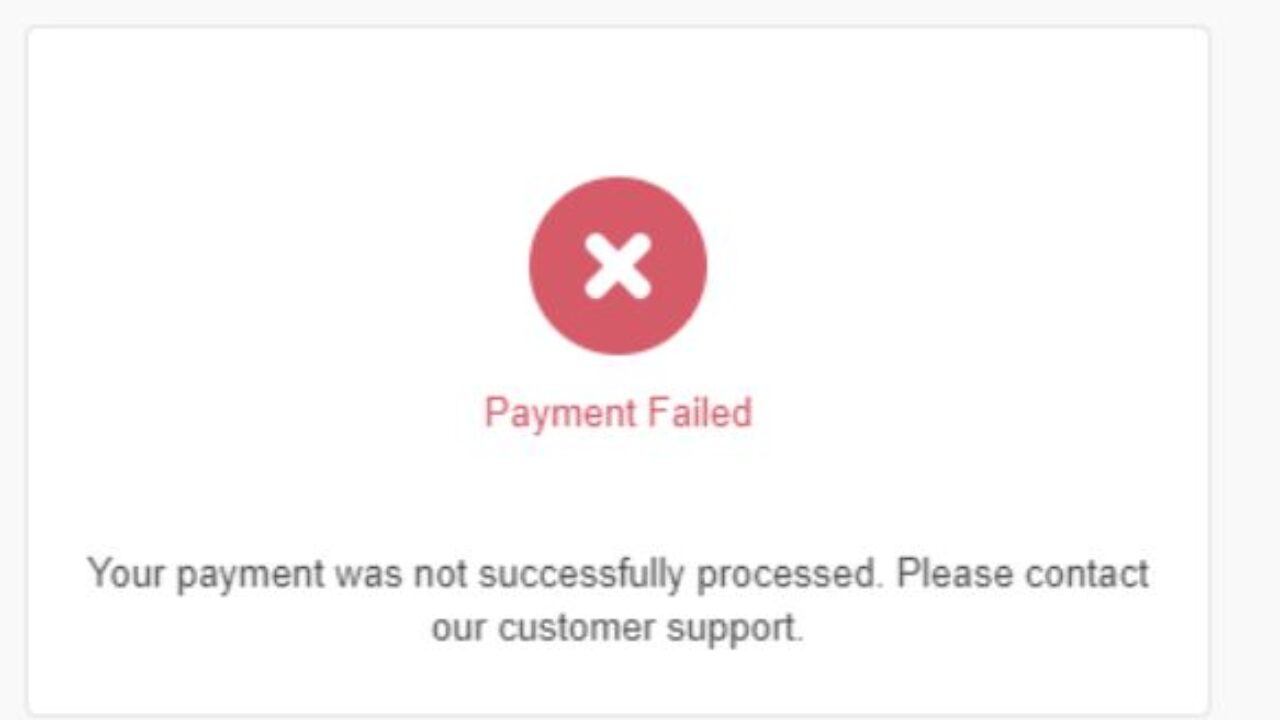Screen dimensions: 1280x720
Task: Click the red circular error icon
Action: 618,266
